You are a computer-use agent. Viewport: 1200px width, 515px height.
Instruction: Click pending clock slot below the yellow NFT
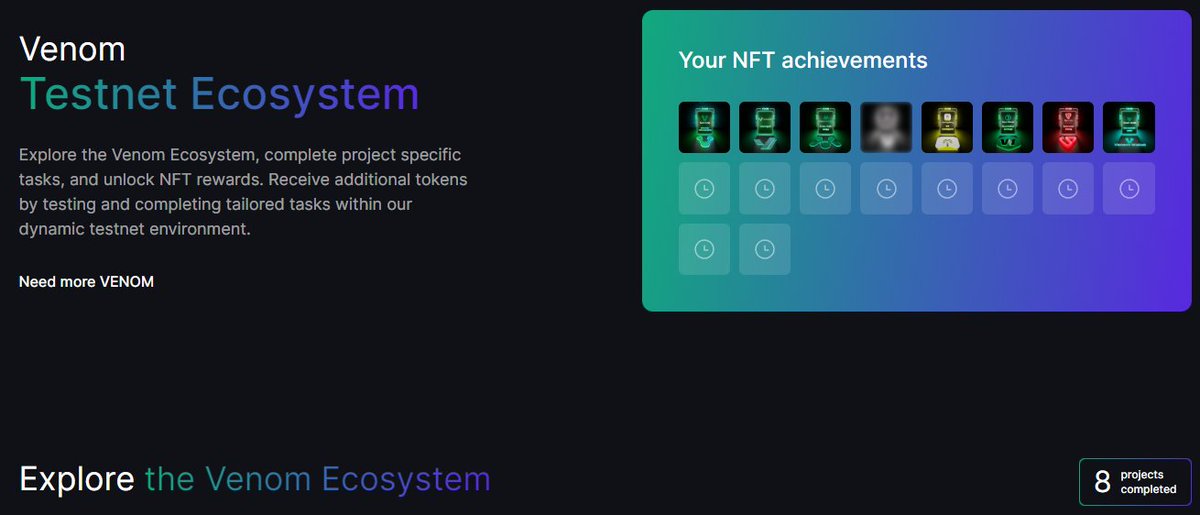coord(947,188)
